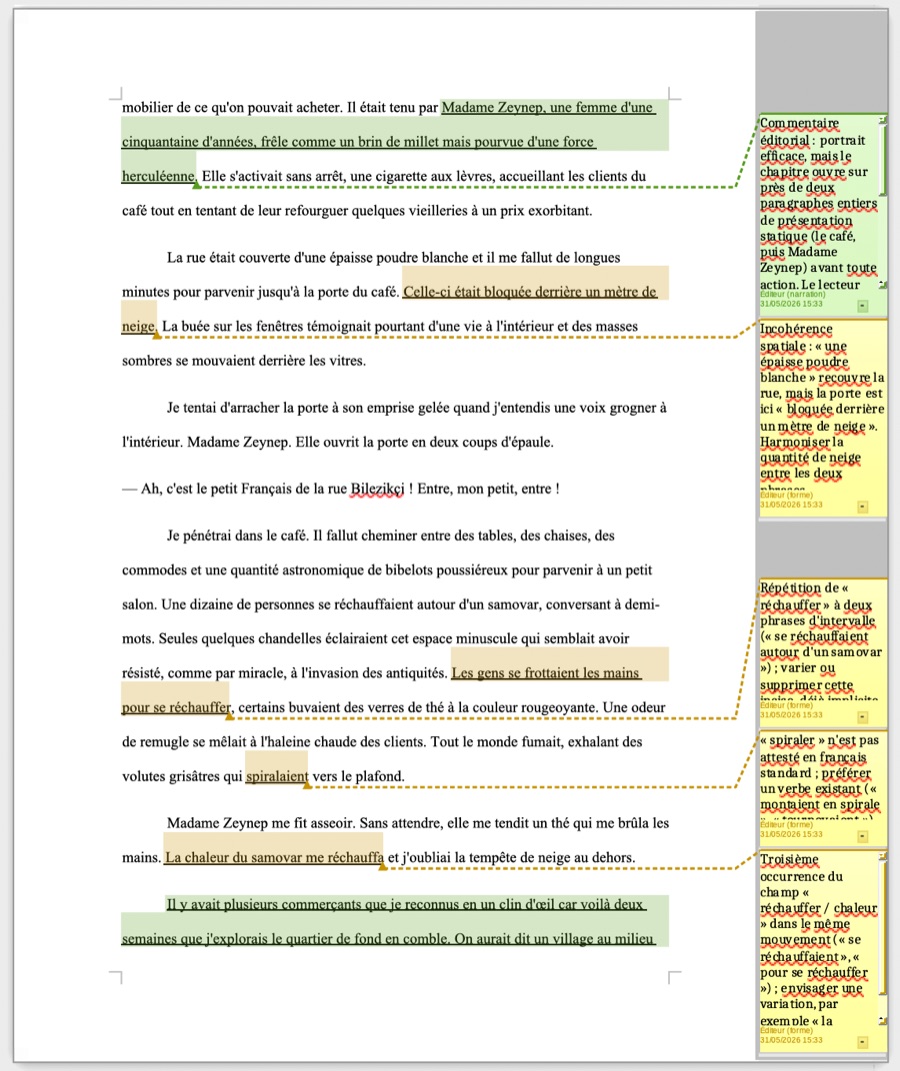Click the 'Éditeur (forme)' label of the 'Incohérence spatiale' comment

point(787,495)
